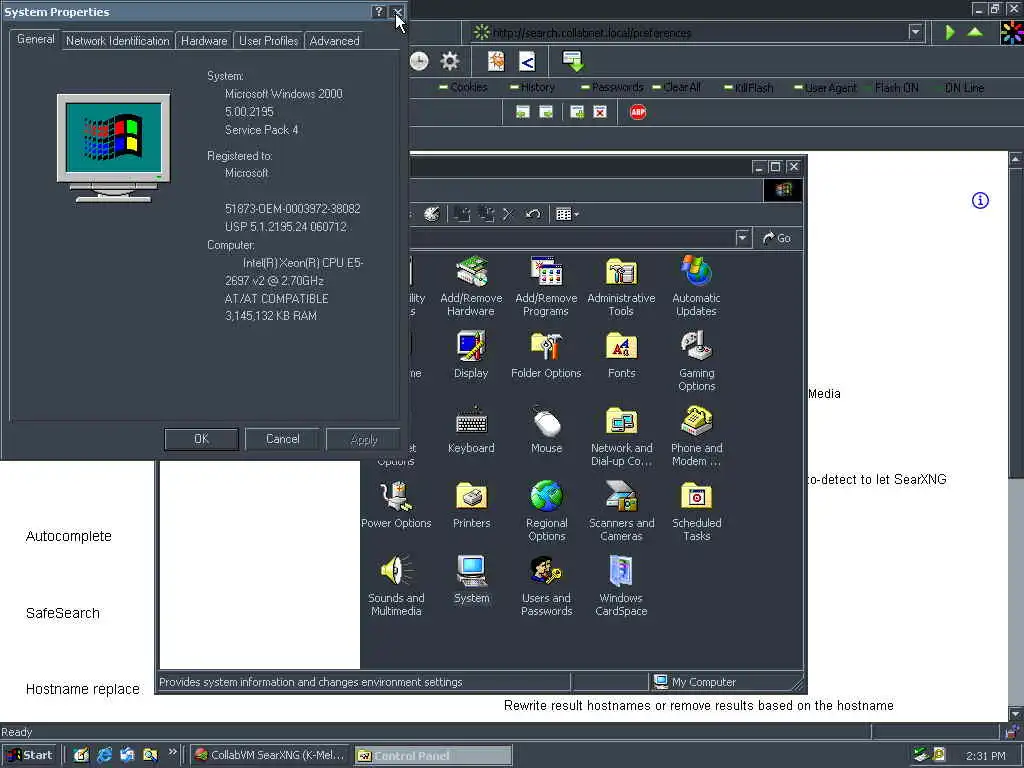Click the green up arrow in browser

975,31
